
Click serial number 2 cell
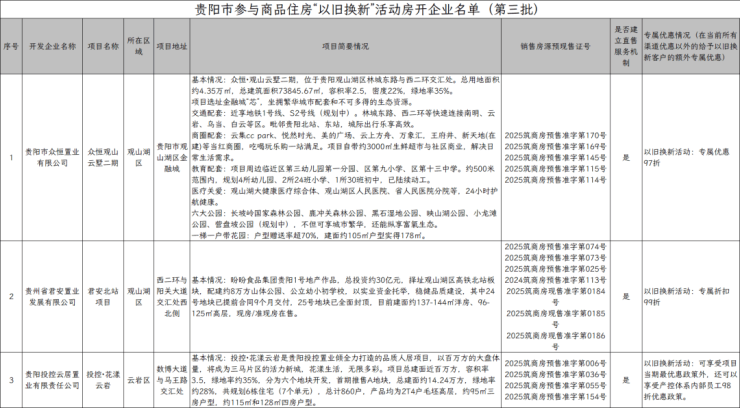[11, 297]
